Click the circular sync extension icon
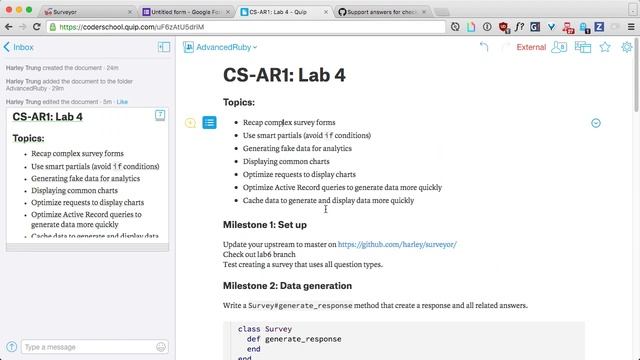640x360 pixels. tap(455, 27)
